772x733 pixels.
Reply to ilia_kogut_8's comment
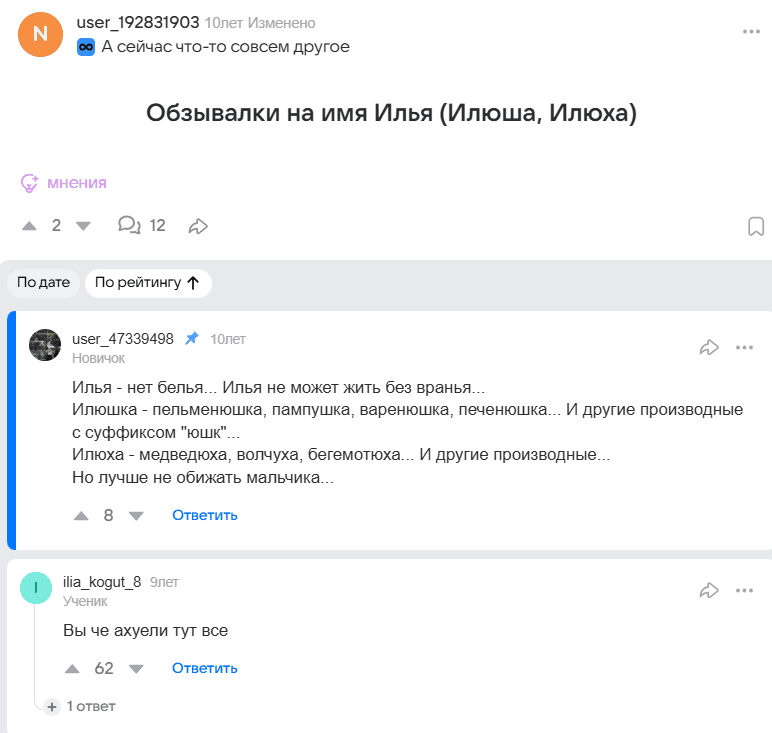(x=204, y=669)
